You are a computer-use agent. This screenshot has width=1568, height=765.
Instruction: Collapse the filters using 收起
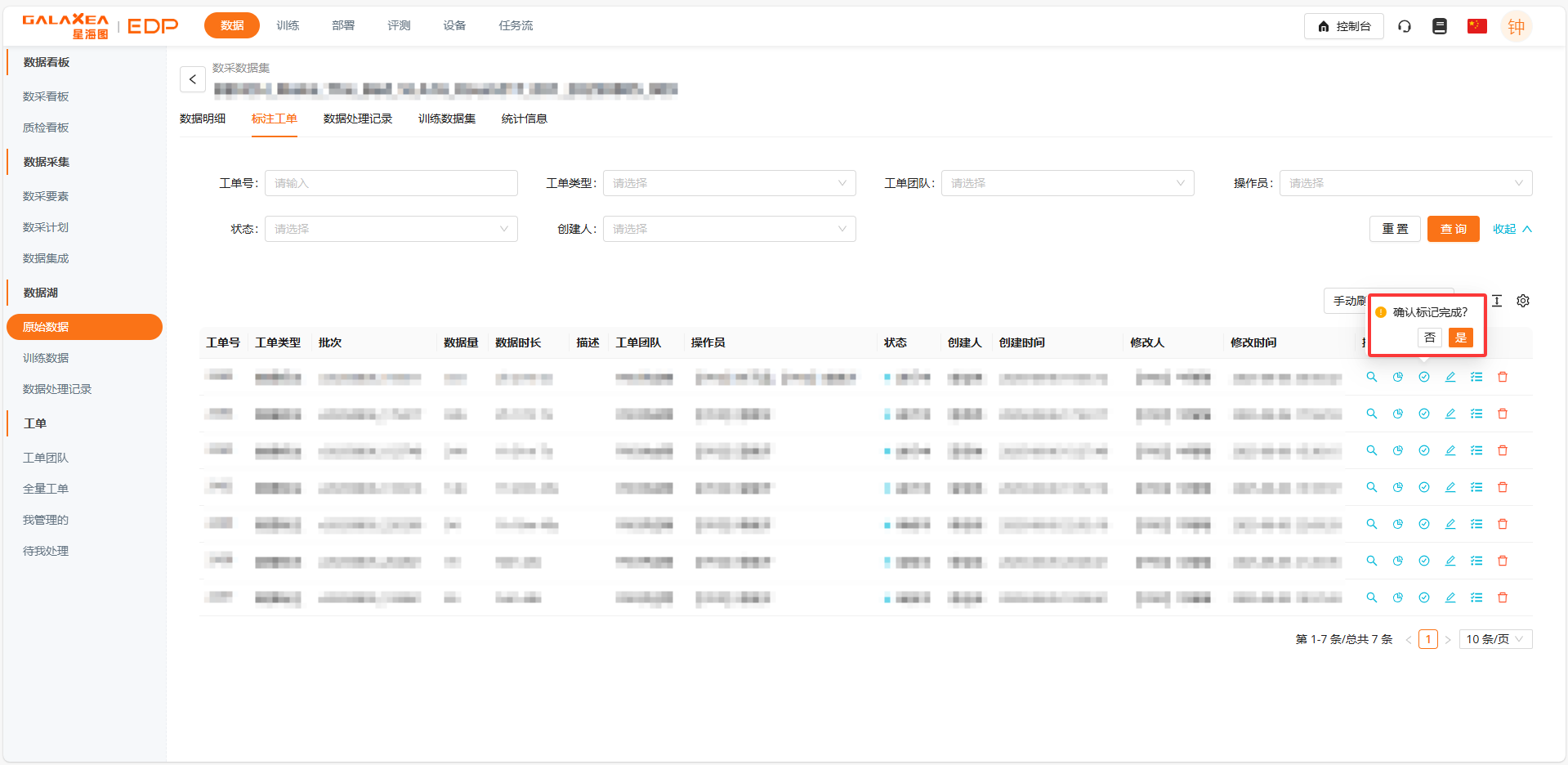1512,229
